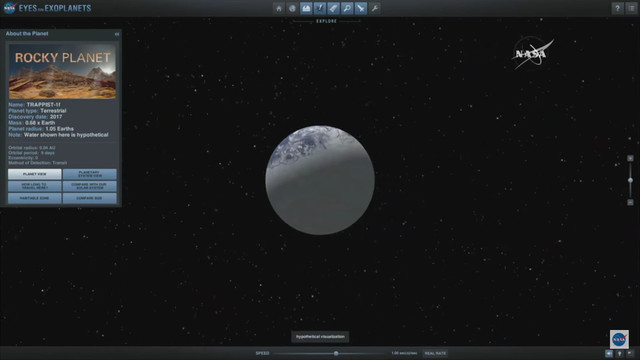Click the space telescope icon in toolbar

(361, 8)
